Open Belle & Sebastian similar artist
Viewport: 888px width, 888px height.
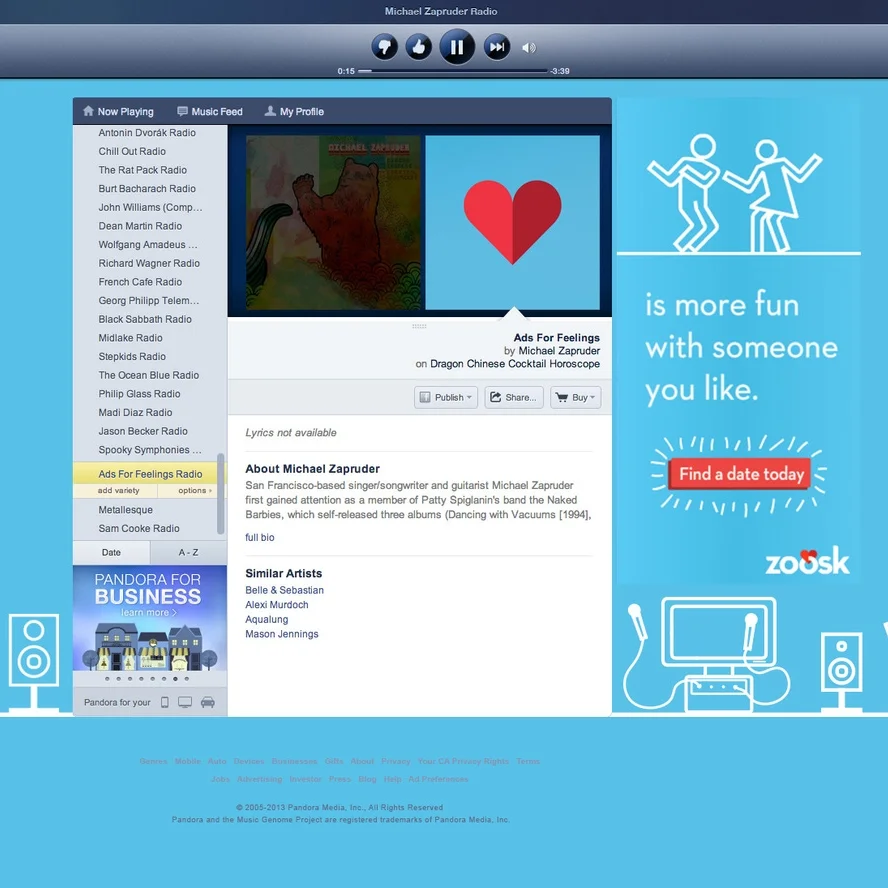284,590
